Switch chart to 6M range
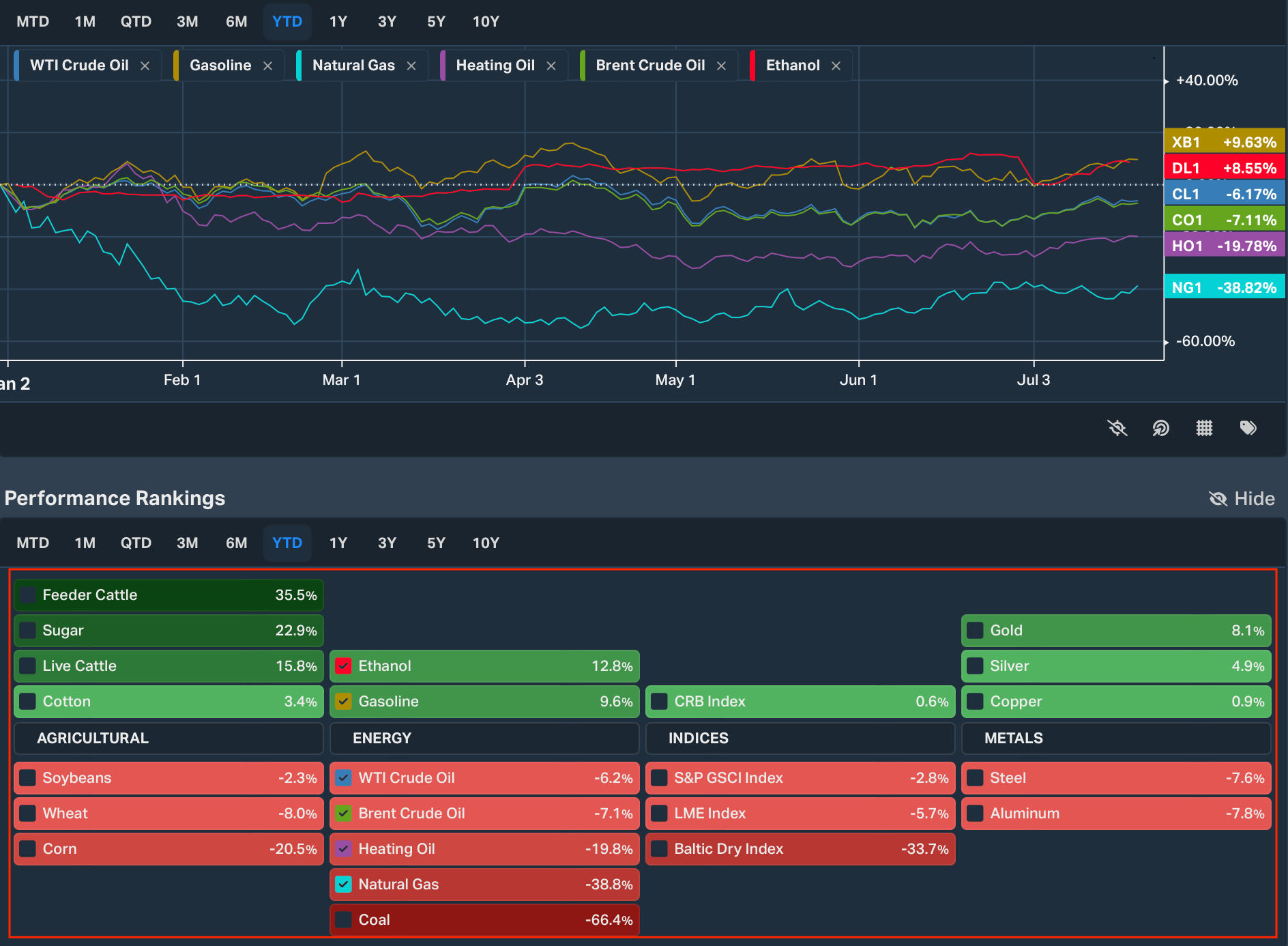Image resolution: width=1288 pixels, height=946 pixels. coord(237,22)
